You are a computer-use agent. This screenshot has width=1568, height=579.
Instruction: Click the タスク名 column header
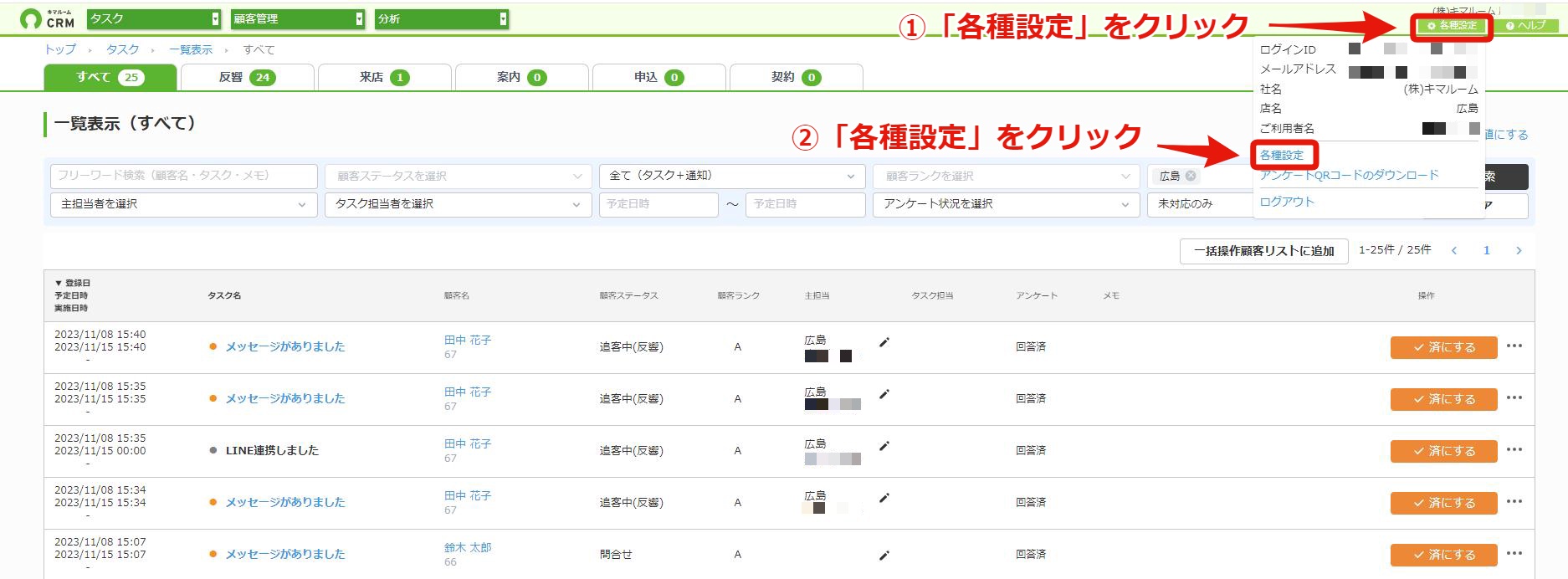click(224, 295)
